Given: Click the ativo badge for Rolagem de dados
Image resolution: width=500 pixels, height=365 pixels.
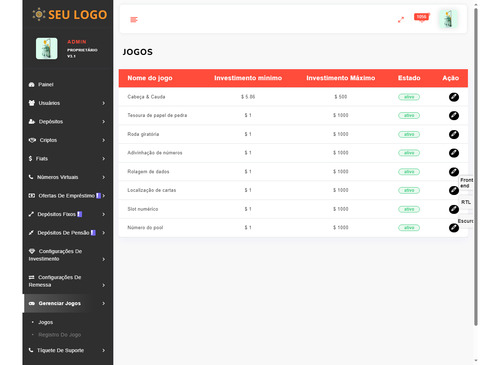Looking at the screenshot, I should pos(409,172).
